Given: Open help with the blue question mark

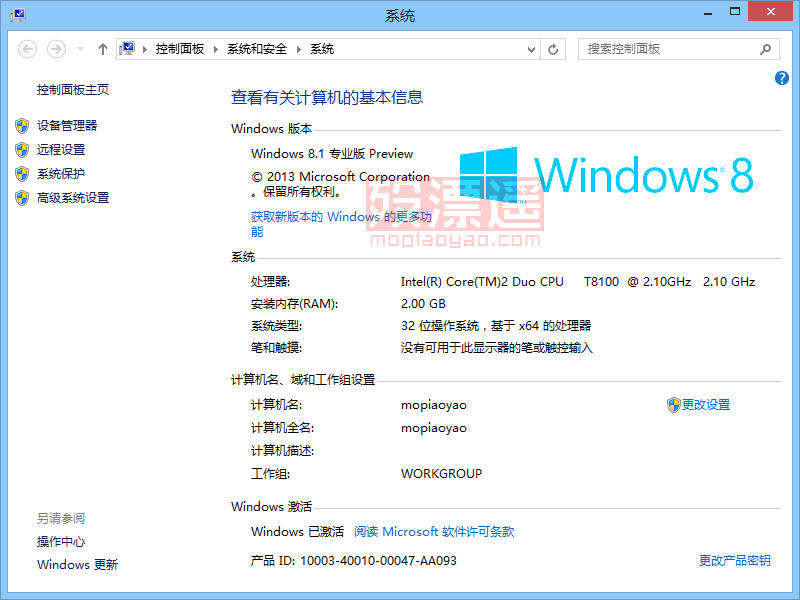Looking at the screenshot, I should click(781, 78).
